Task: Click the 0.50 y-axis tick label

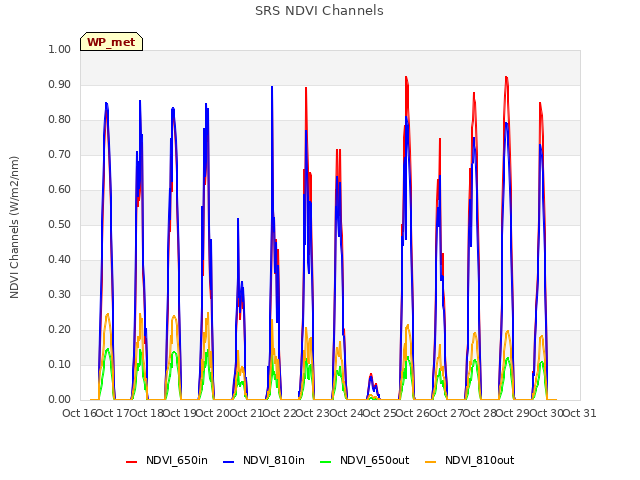Action: pos(60,224)
